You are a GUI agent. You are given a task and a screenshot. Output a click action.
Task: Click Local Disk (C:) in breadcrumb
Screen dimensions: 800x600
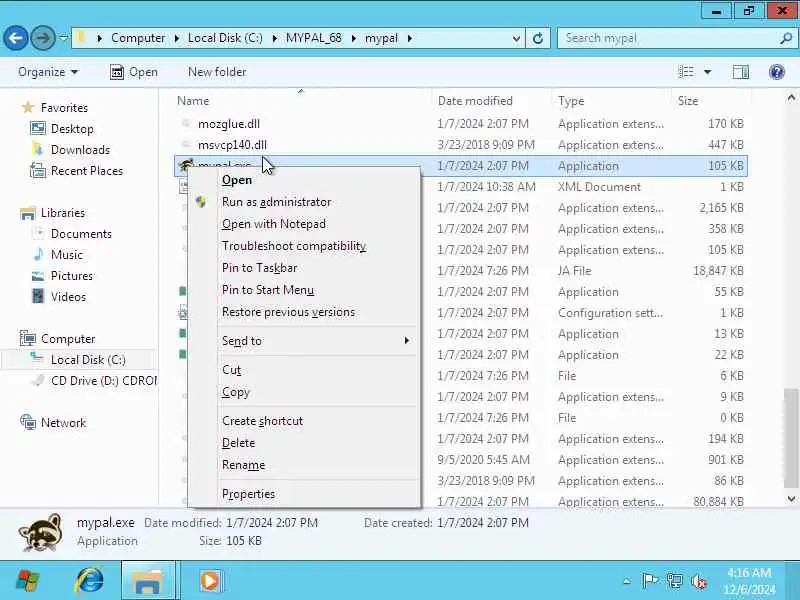[x=225, y=38]
